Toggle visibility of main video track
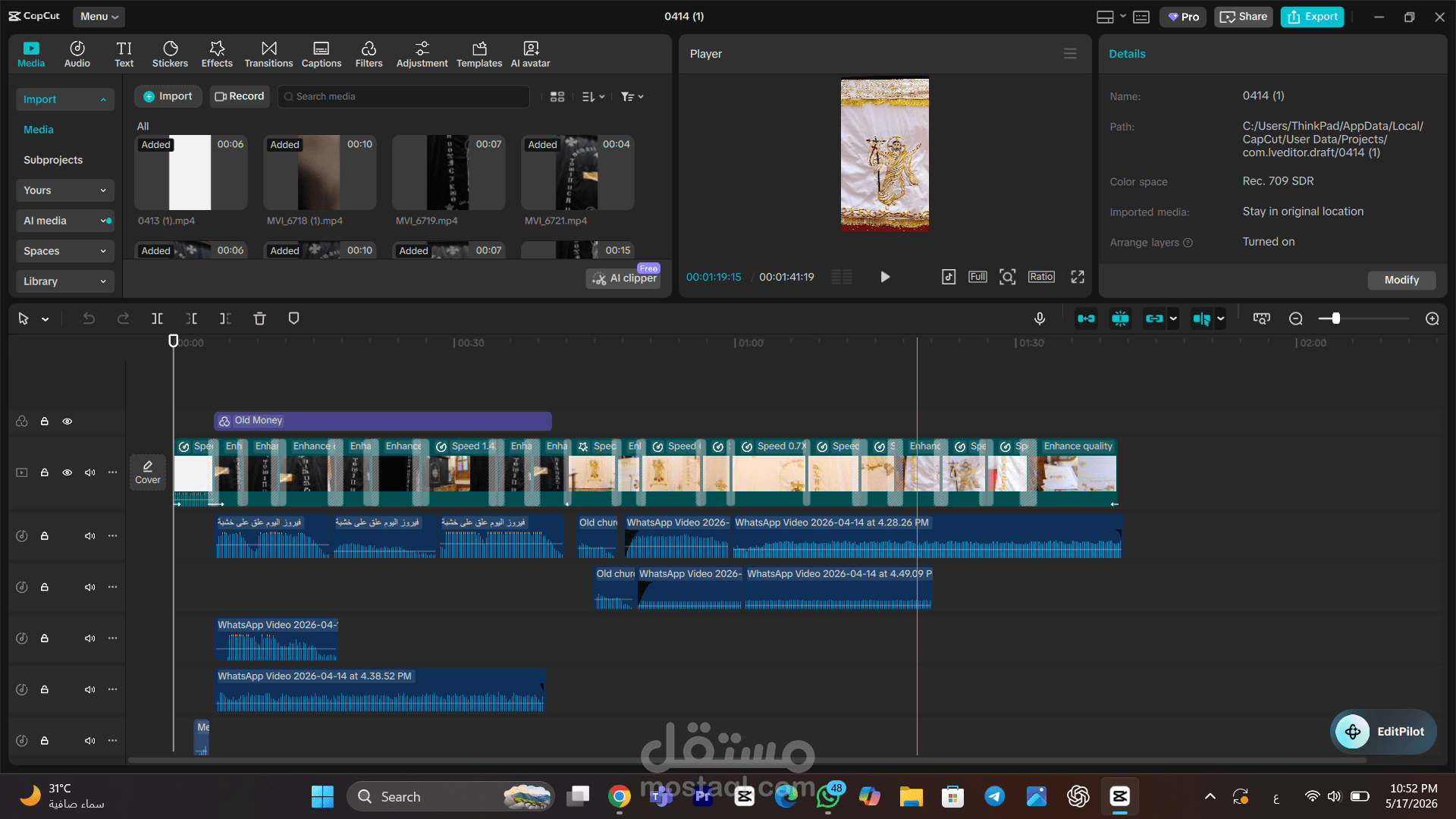 click(67, 472)
